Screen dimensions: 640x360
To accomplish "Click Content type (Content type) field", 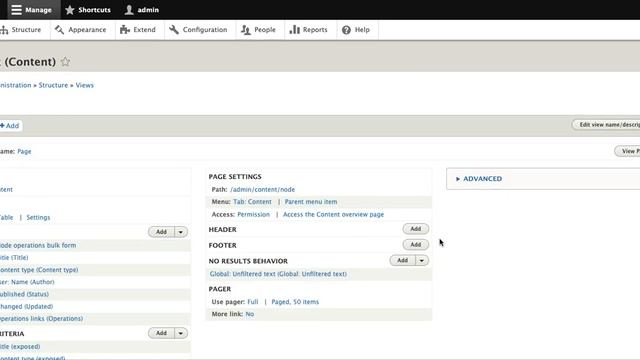I will click(39, 270).
